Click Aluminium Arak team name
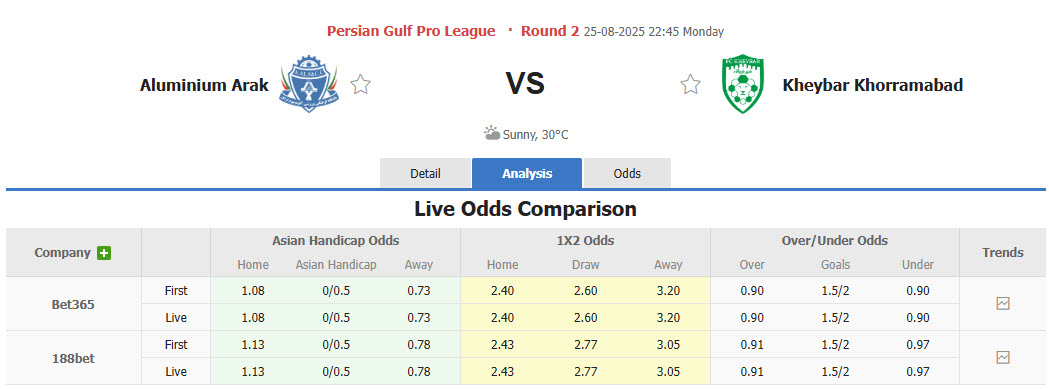This screenshot has height=389, width=1049. pos(204,85)
